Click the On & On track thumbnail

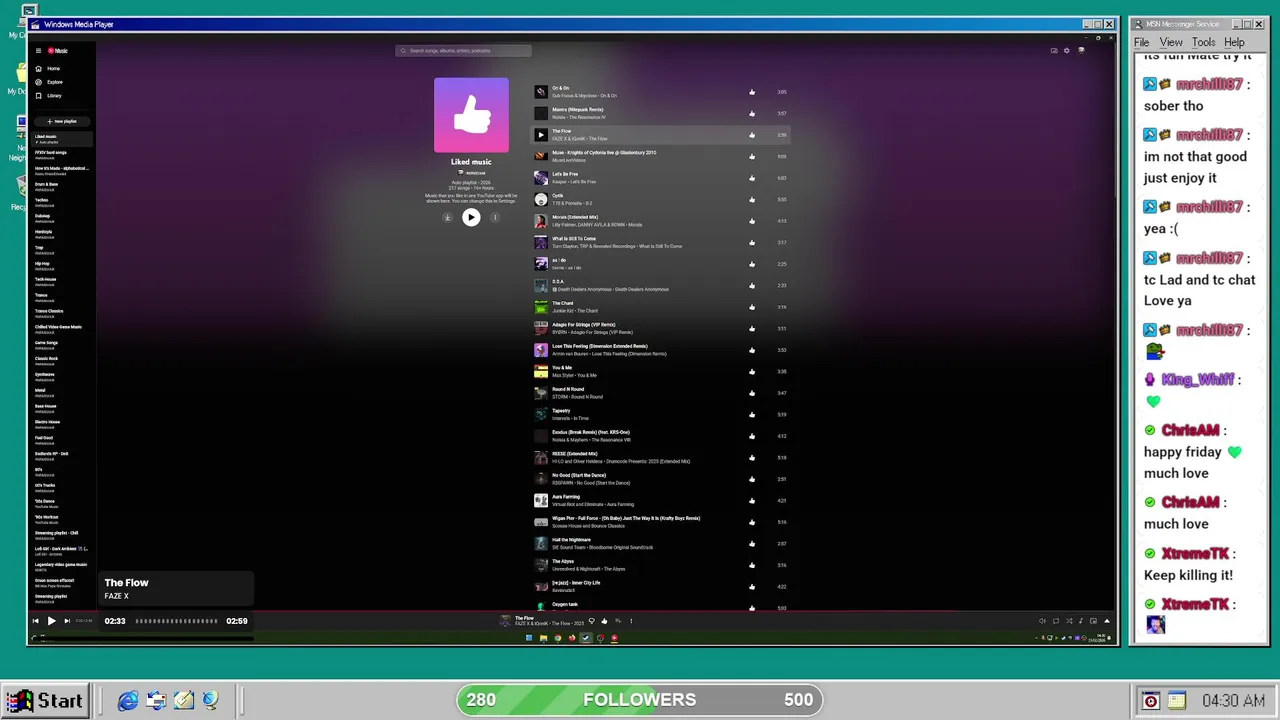541,92
